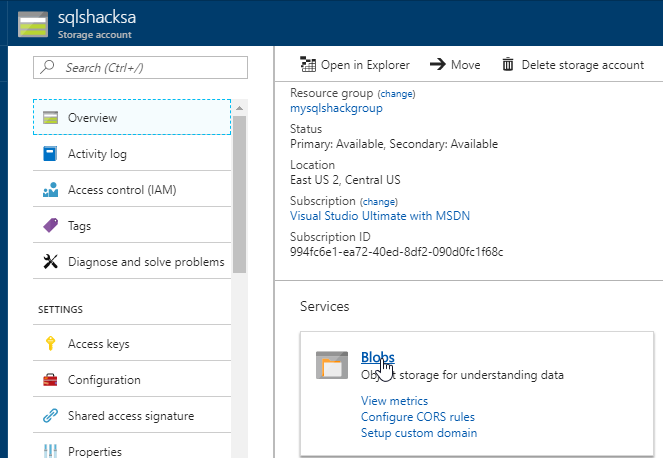Click the Diagnose and solve problems icon

(x=50, y=262)
